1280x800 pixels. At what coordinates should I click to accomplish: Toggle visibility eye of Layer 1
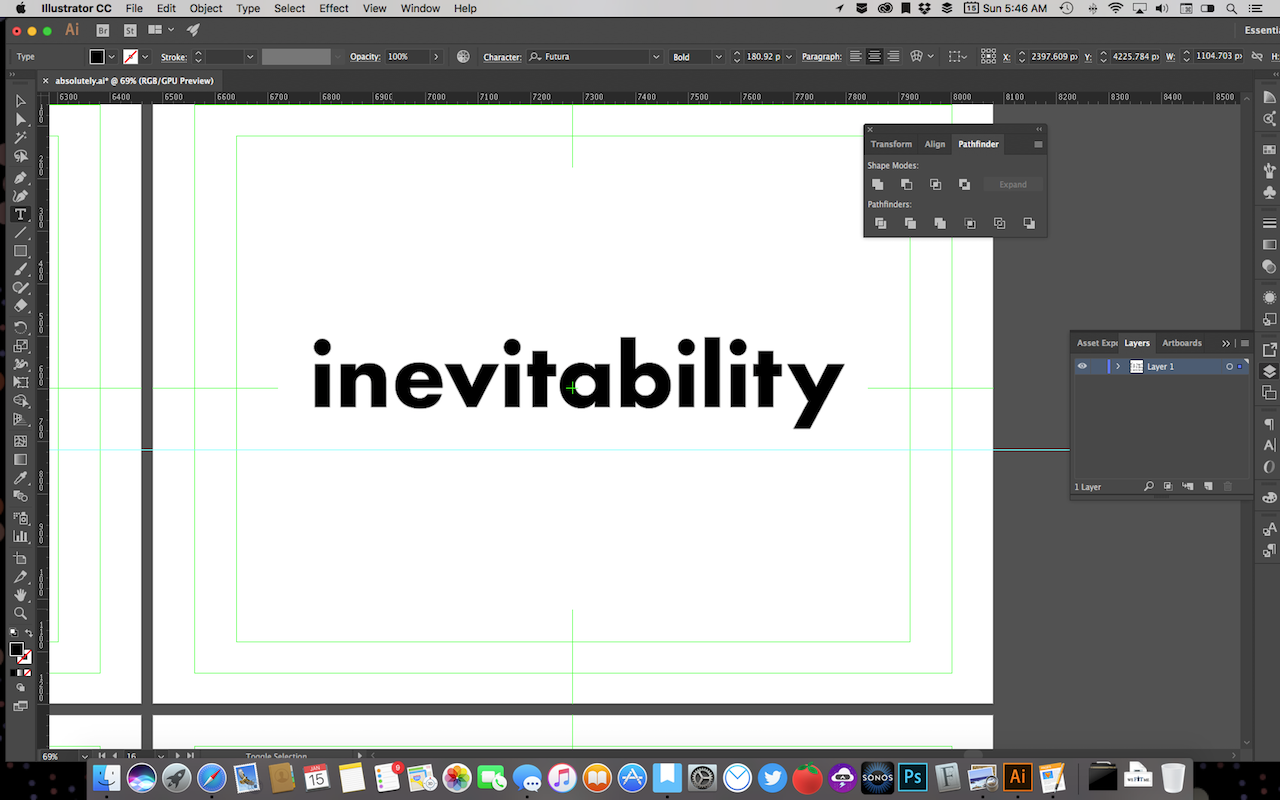[1082, 367]
